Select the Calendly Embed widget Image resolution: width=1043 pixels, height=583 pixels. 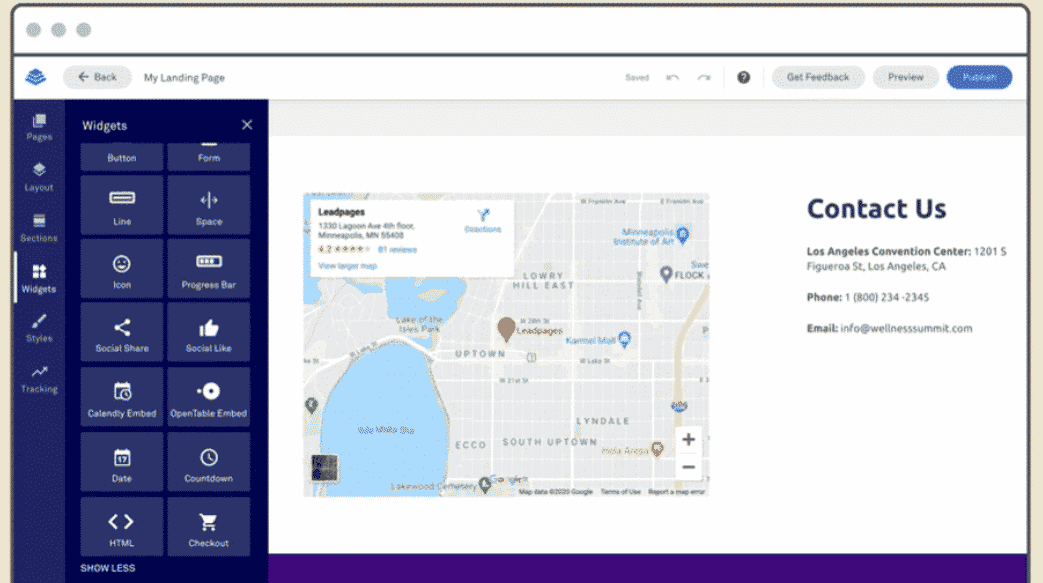click(122, 397)
